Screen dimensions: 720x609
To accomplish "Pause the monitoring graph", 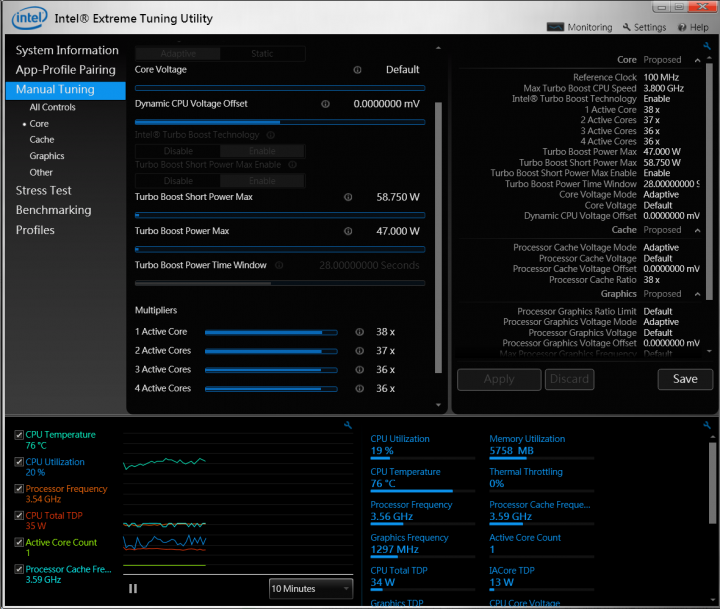I will tap(133, 588).
